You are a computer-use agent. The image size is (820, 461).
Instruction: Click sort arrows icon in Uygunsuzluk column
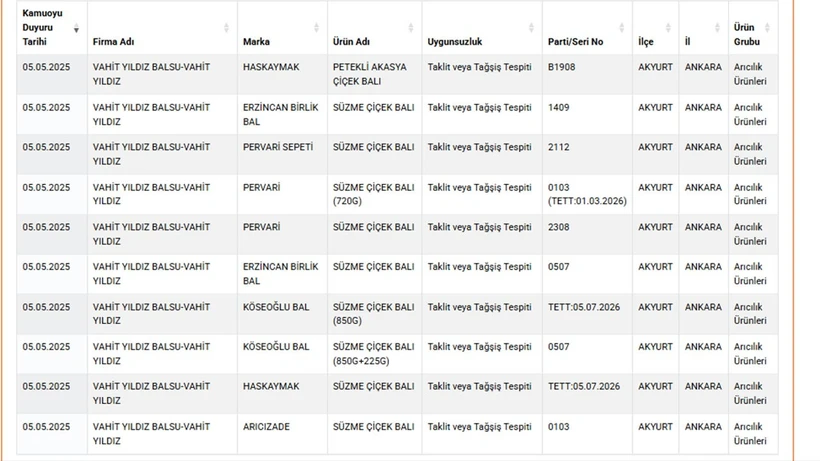pos(532,28)
